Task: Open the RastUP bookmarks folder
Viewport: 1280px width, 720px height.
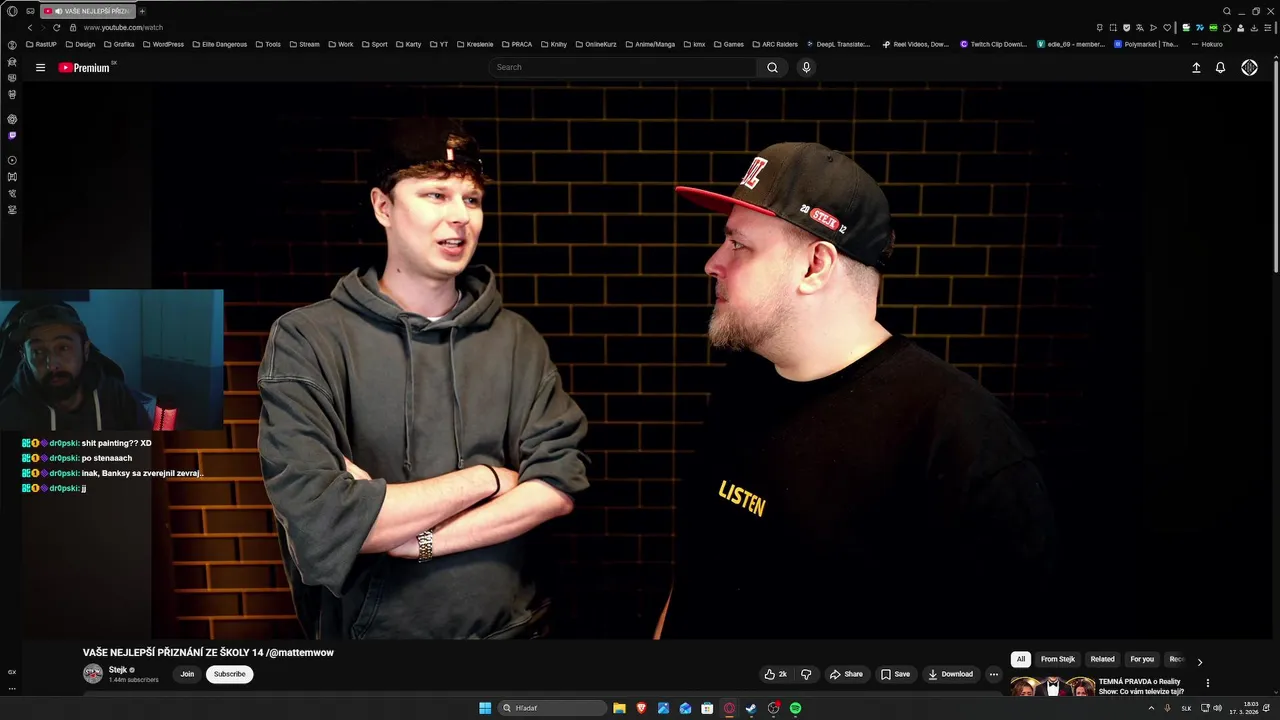Action: (x=41, y=44)
